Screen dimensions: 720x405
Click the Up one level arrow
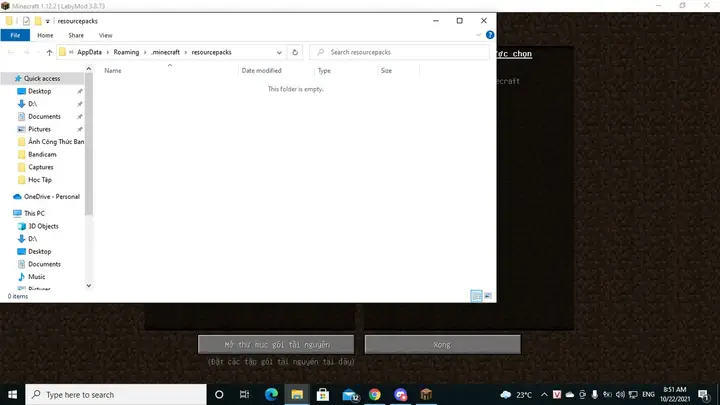[50, 52]
